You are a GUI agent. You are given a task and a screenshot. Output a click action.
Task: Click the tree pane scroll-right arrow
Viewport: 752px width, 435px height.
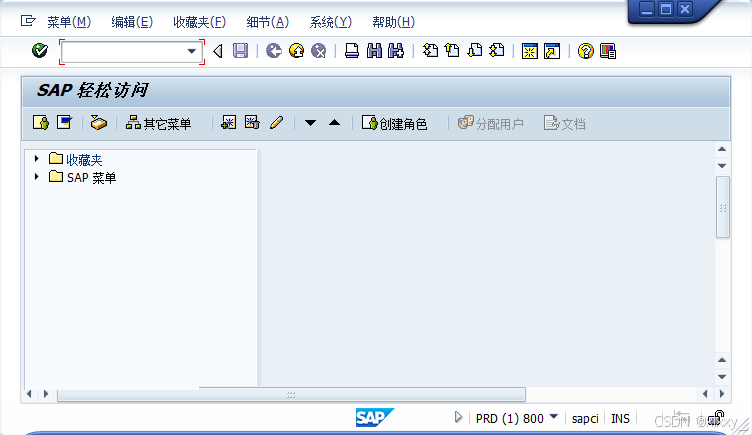[x=46, y=394]
